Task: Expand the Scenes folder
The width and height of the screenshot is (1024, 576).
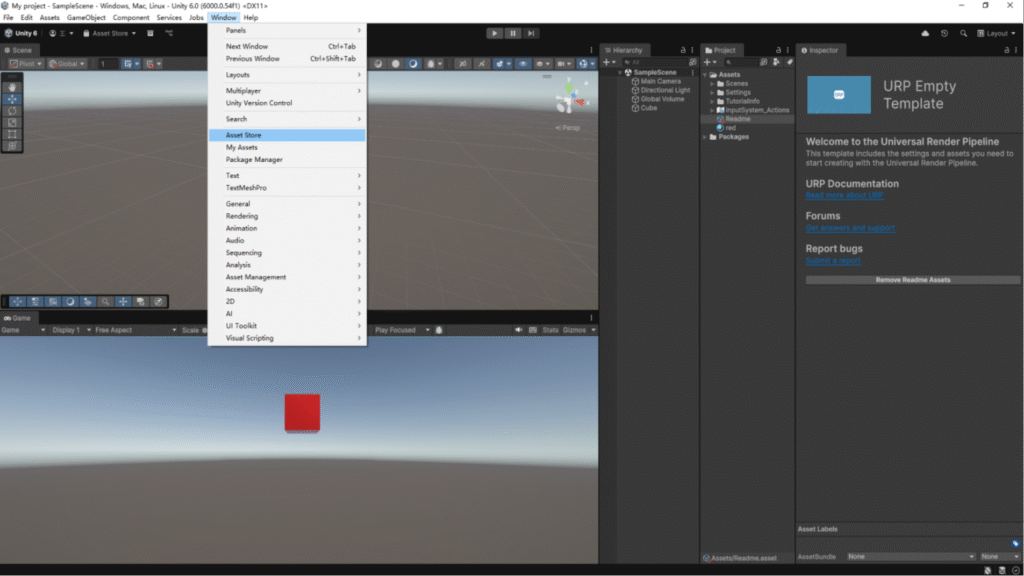Action: click(712, 84)
